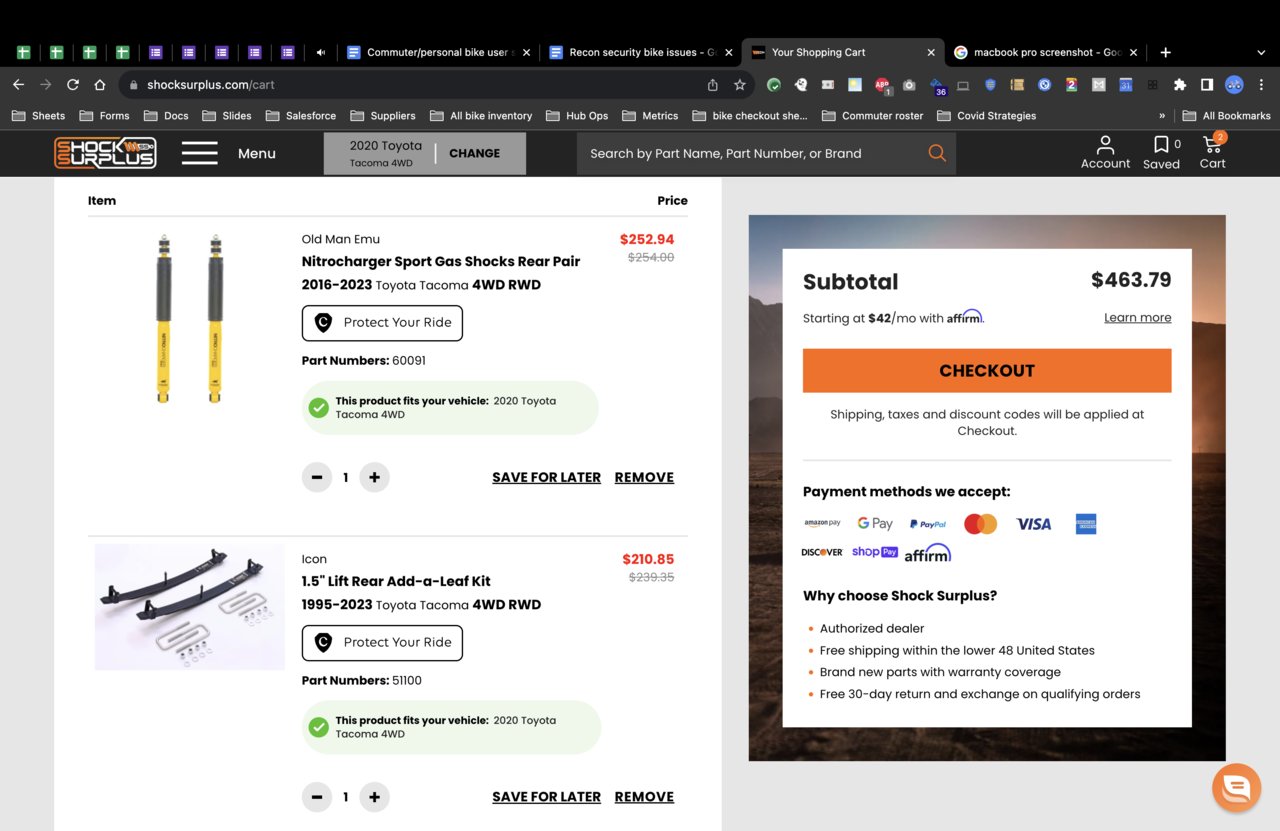1280x831 pixels.
Task: Decrease quantity of Nitrocharger shocks
Action: (317, 477)
